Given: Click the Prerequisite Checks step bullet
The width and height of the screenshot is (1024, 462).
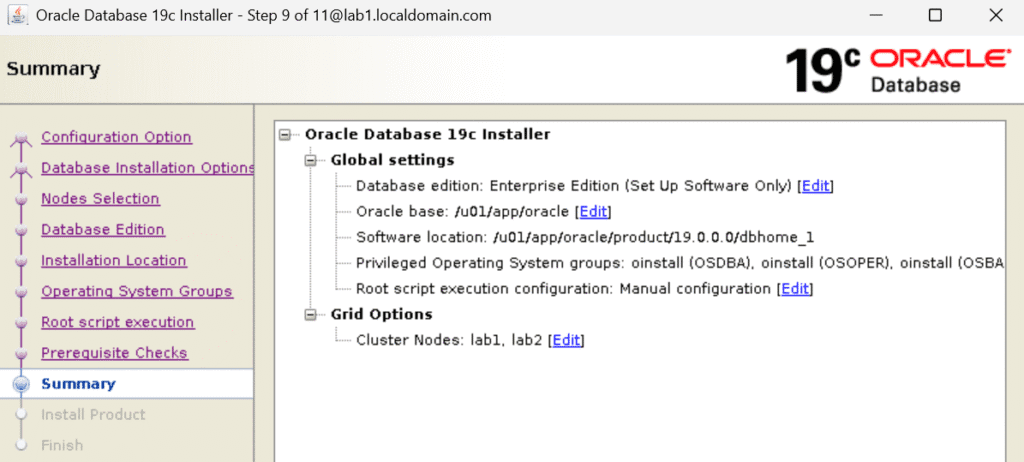Looking at the screenshot, I should (x=22, y=354).
